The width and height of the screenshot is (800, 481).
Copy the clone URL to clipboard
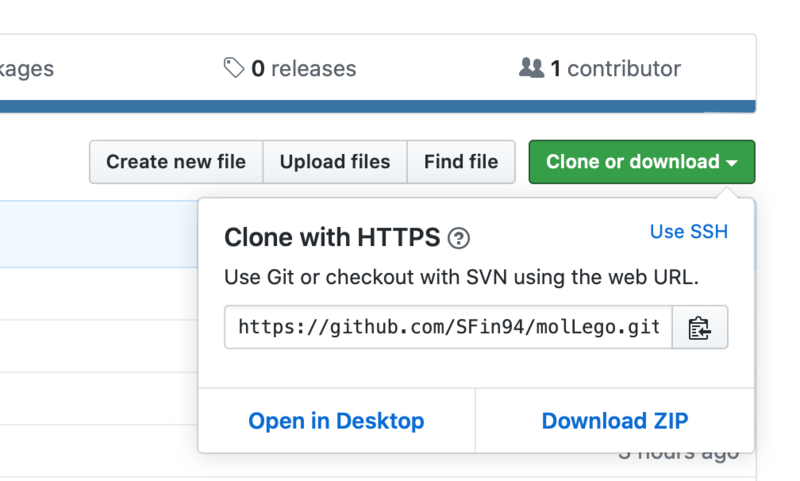click(x=700, y=327)
